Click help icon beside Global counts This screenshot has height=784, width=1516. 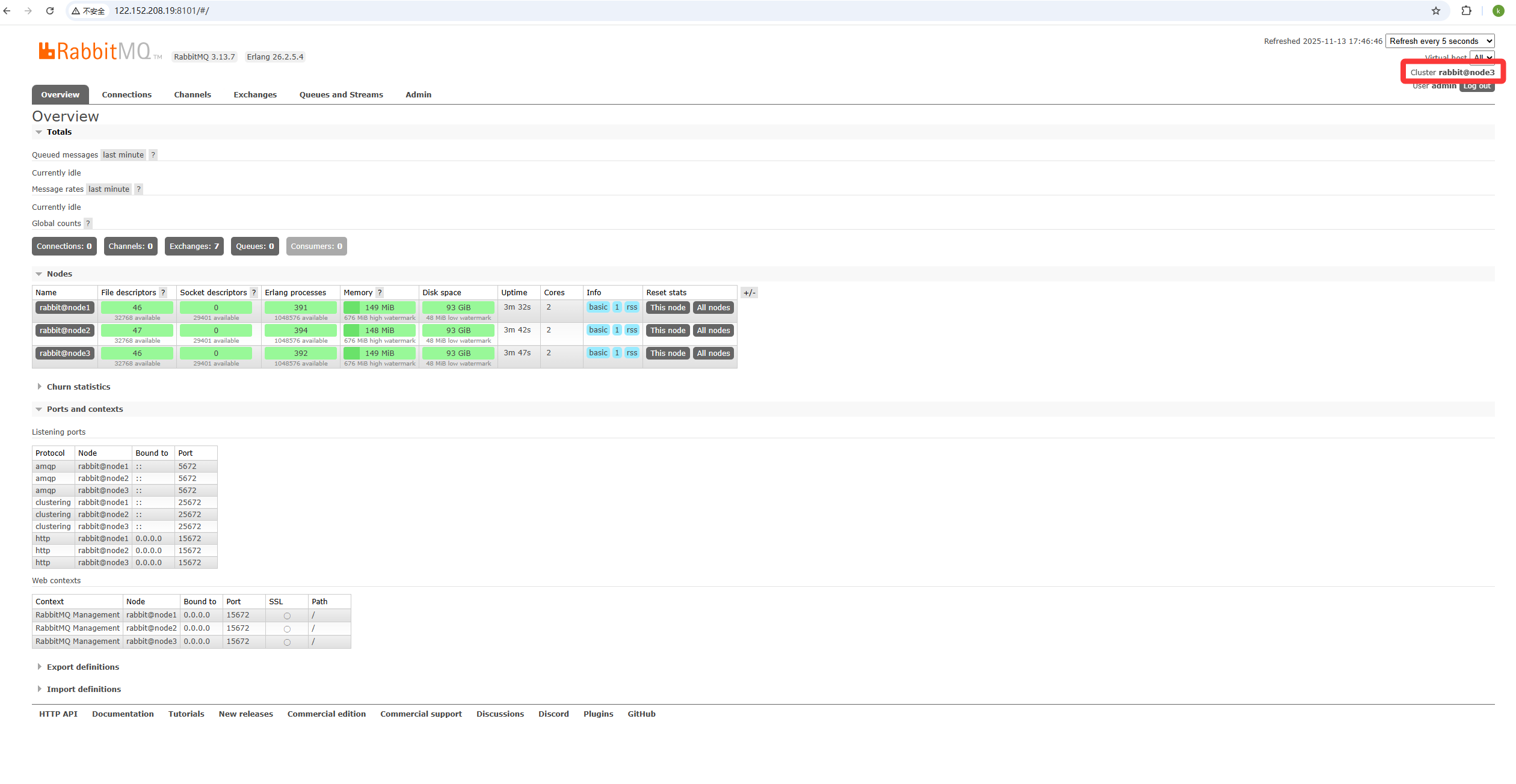[88, 224]
